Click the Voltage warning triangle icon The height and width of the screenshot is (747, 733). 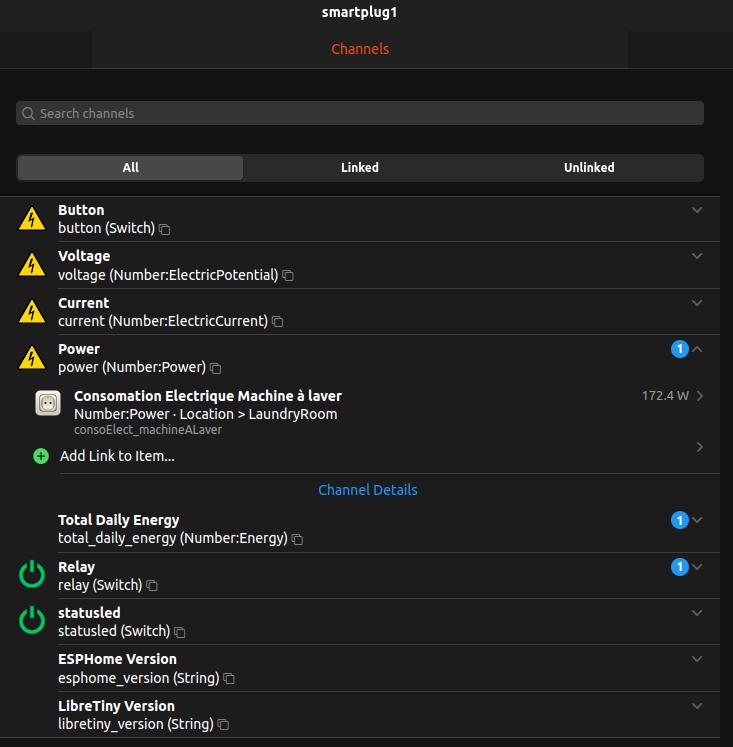[32, 265]
